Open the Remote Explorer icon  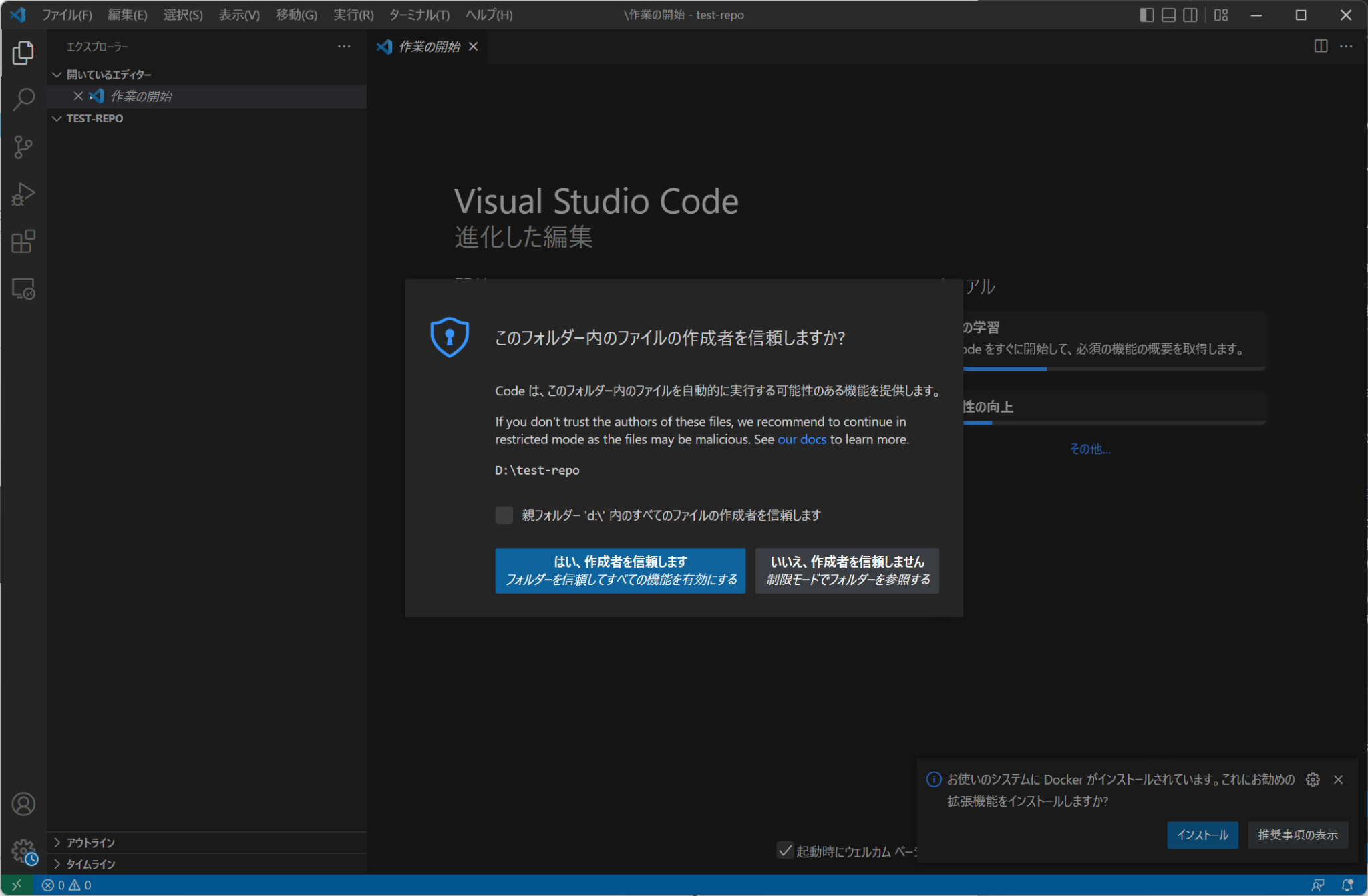tap(23, 289)
